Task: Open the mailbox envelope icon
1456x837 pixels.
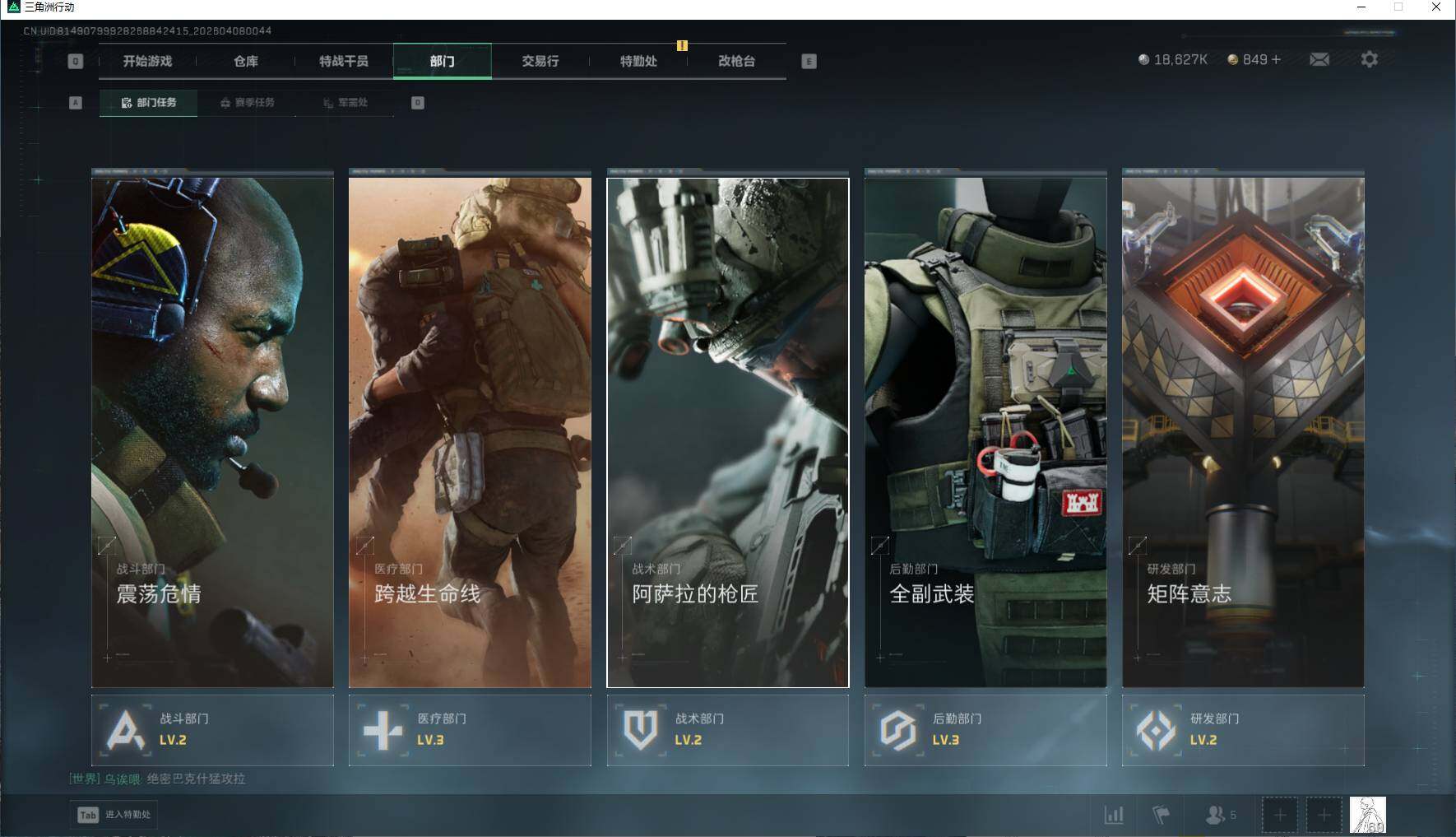Action: point(1319,59)
